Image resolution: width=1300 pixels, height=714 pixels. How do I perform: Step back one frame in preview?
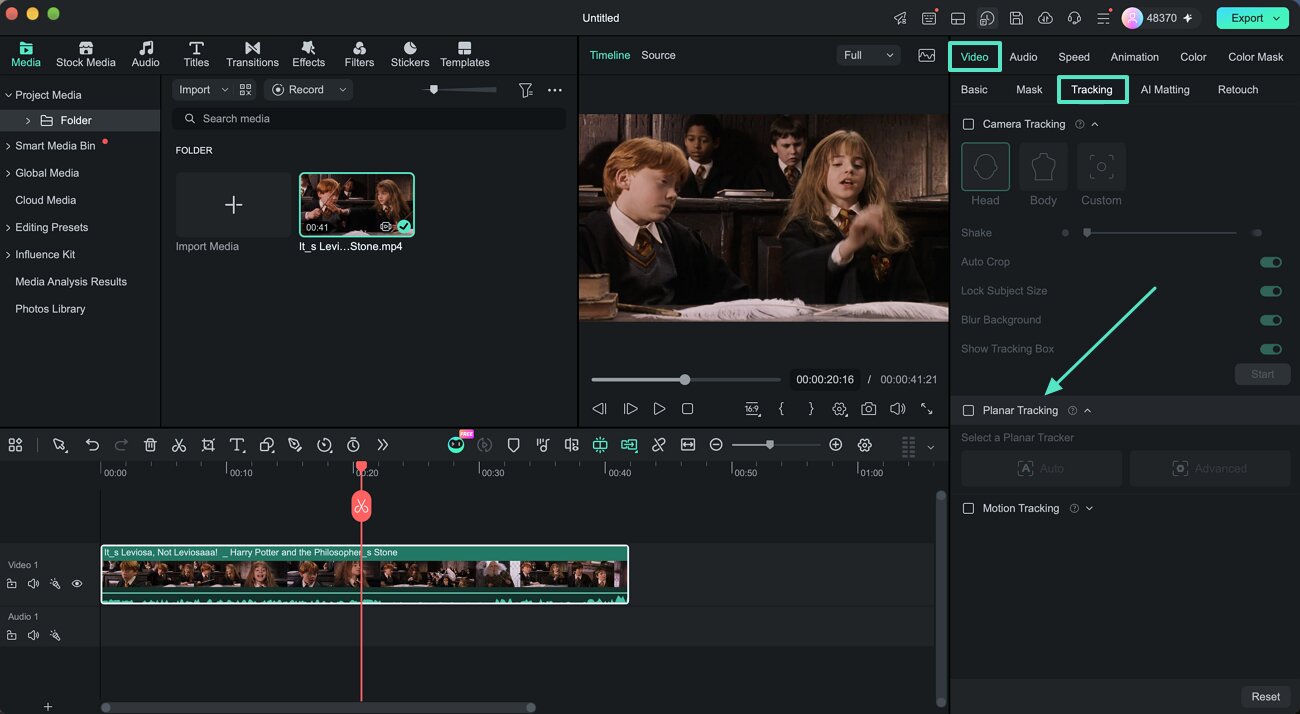tap(600, 409)
